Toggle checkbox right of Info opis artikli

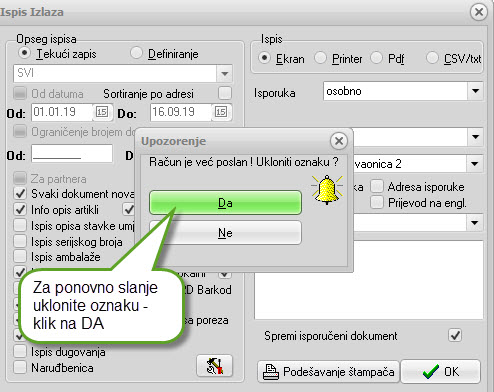click(129, 209)
